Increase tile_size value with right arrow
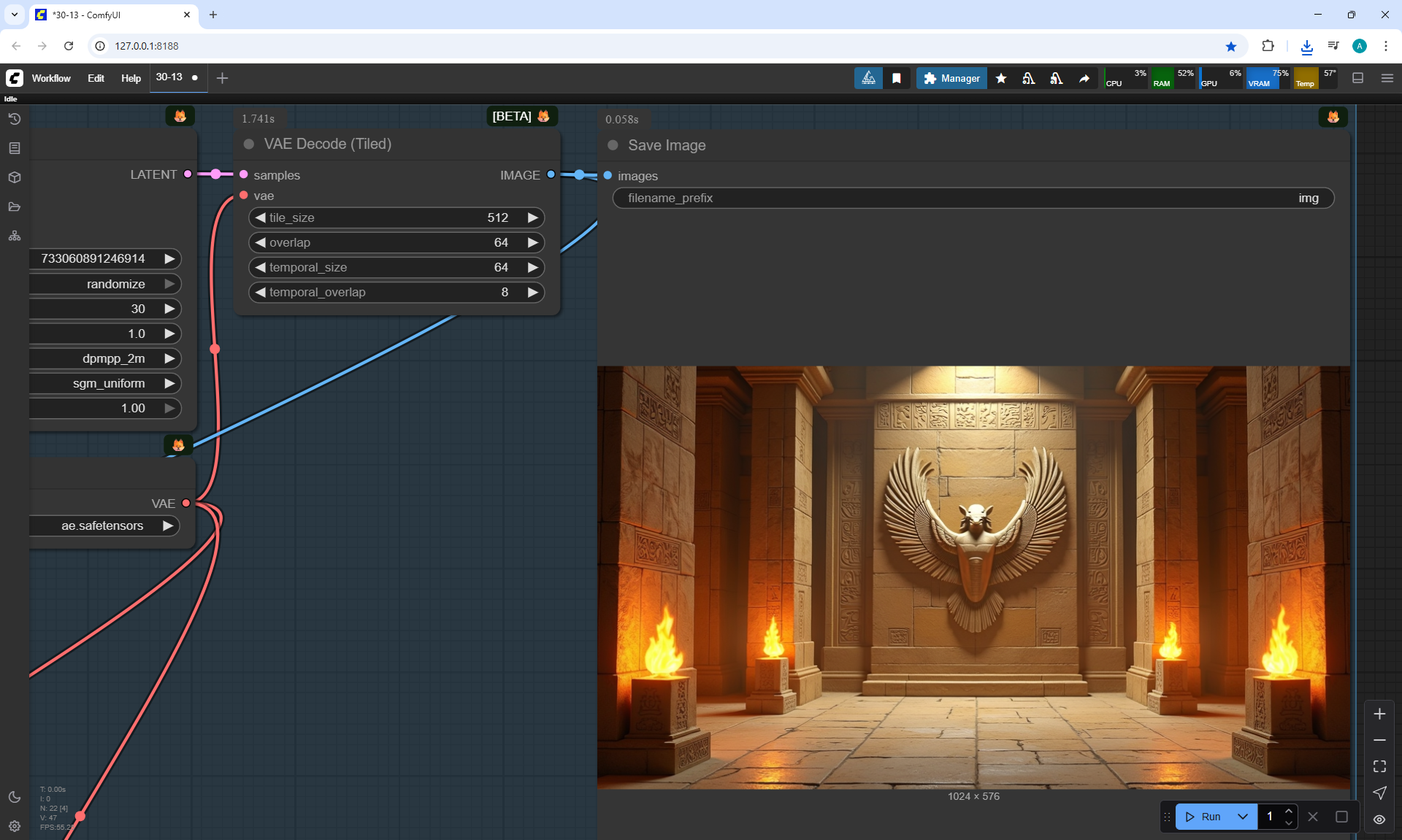The image size is (1402, 840). (x=532, y=217)
